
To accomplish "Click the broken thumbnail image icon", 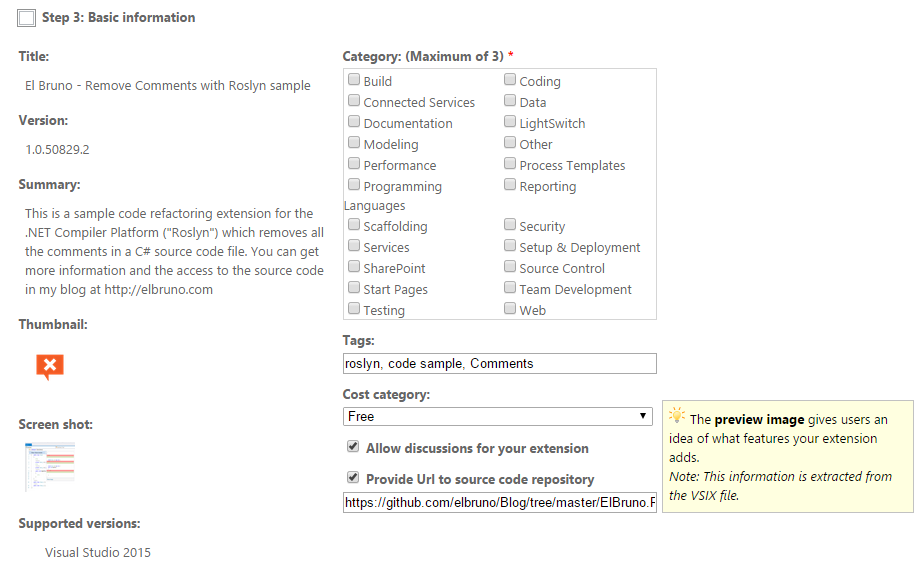I will pos(50,367).
